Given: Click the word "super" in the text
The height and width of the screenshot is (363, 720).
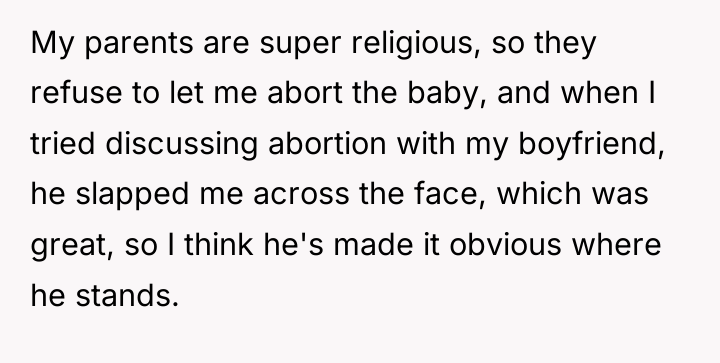Looking at the screenshot, I should pyautogui.click(x=300, y=45).
